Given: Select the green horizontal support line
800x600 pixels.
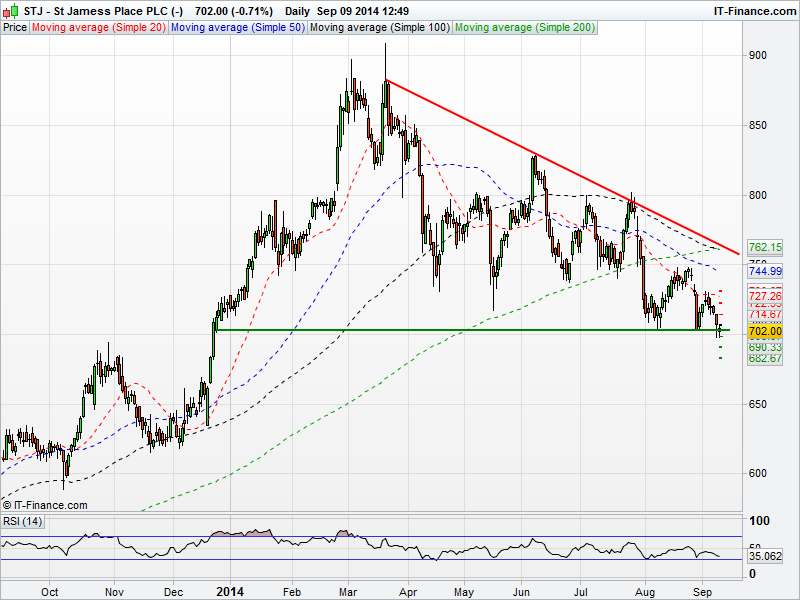Looking at the screenshot, I should tap(472, 330).
